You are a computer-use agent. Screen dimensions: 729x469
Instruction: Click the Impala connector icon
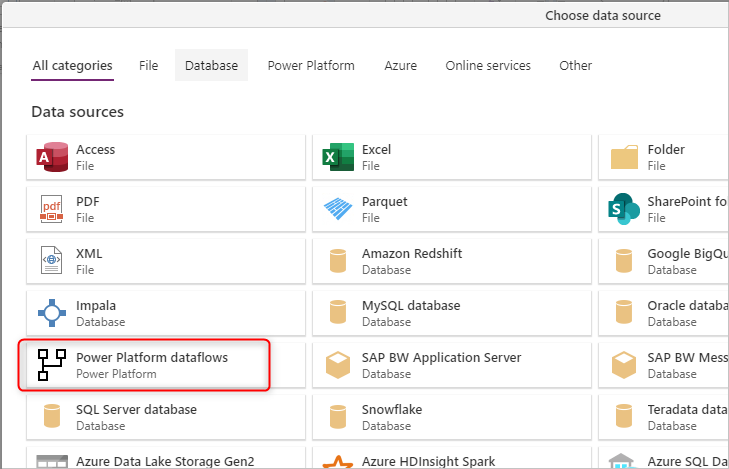pos(52,313)
